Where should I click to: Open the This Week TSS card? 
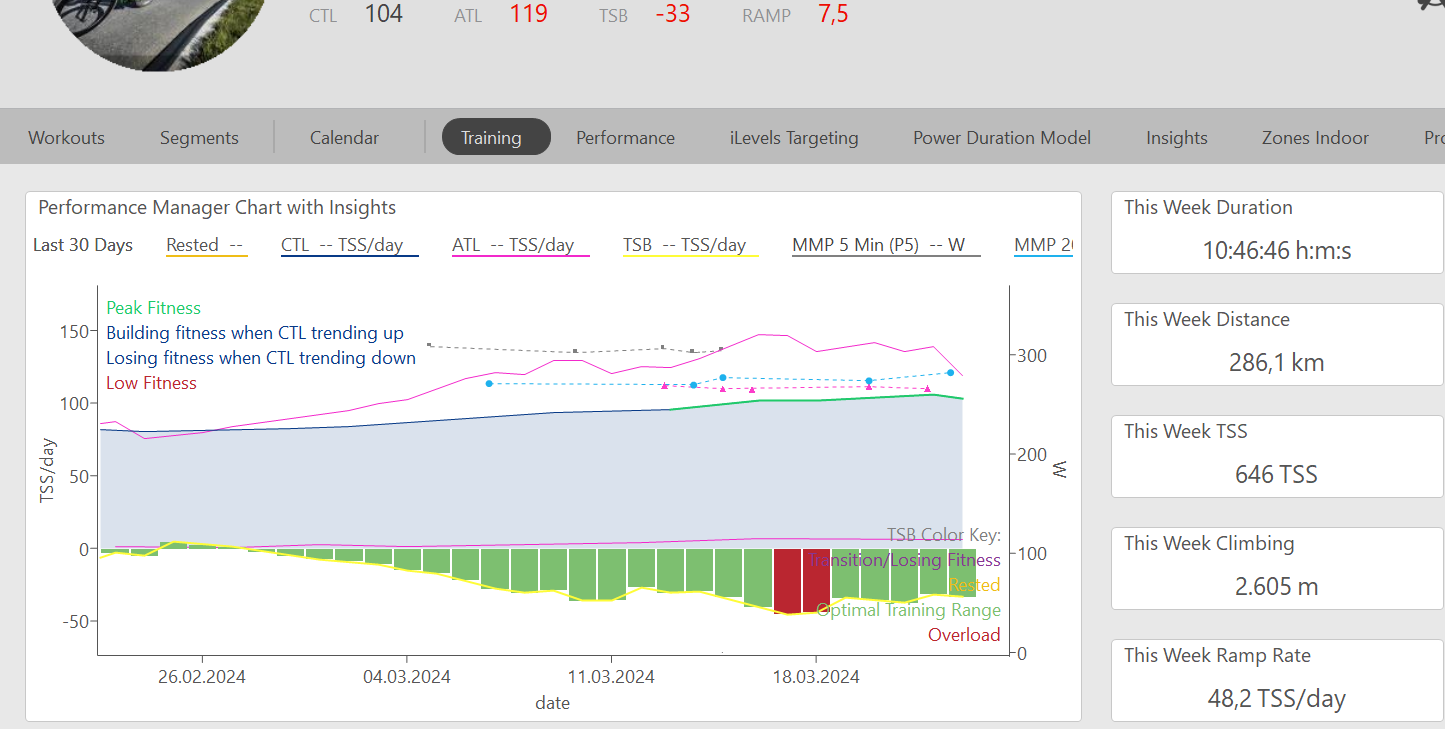1276,457
